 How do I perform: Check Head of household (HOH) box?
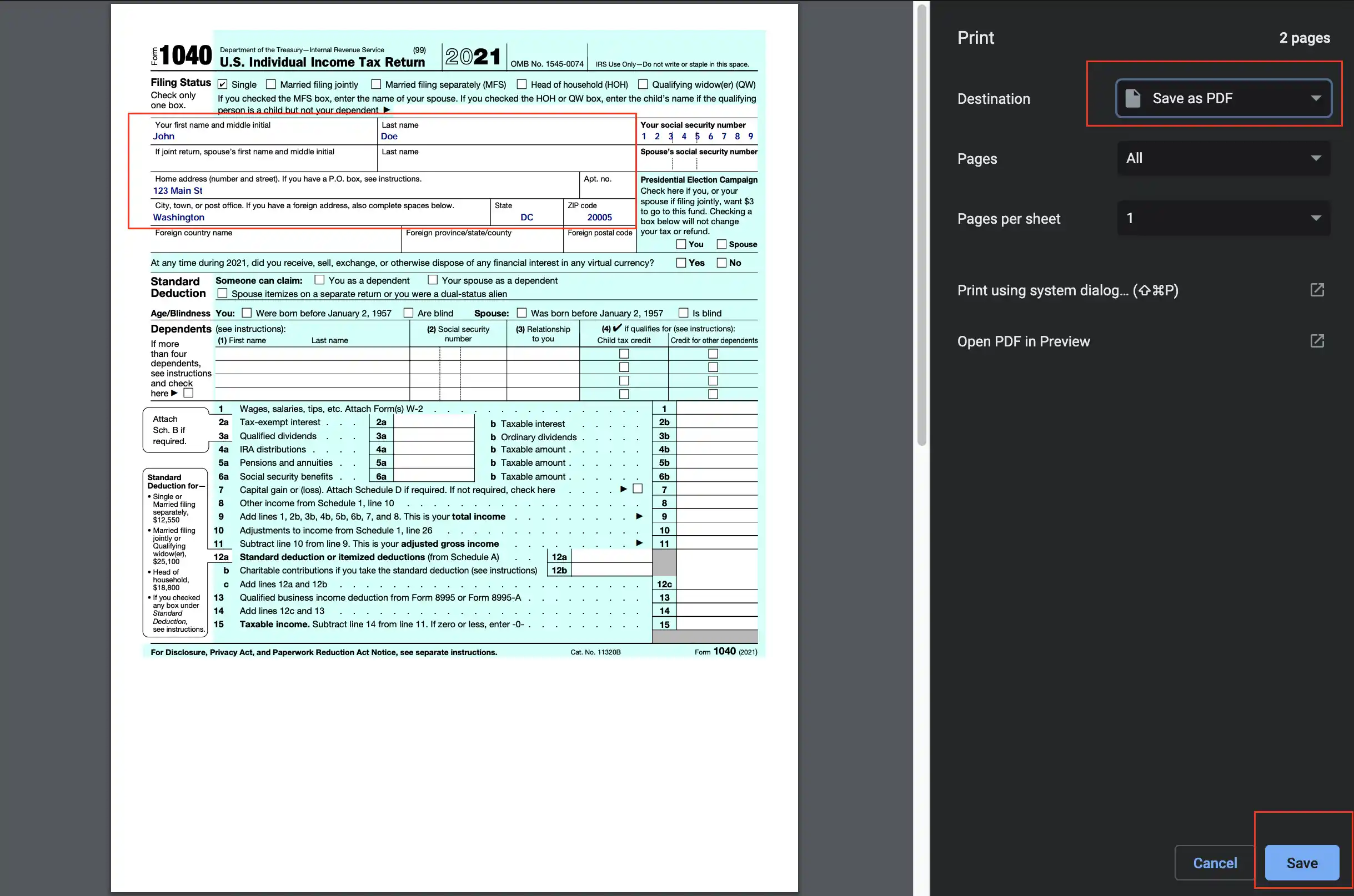coord(521,84)
